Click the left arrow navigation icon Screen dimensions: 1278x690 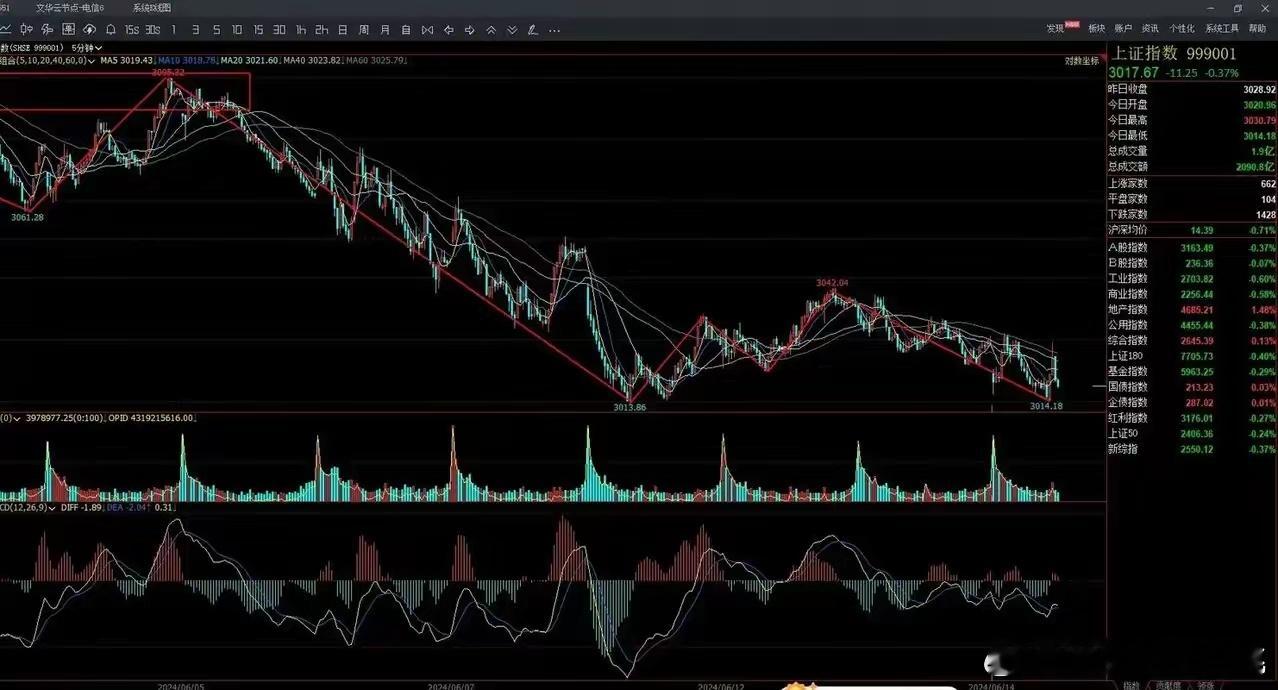click(448, 30)
